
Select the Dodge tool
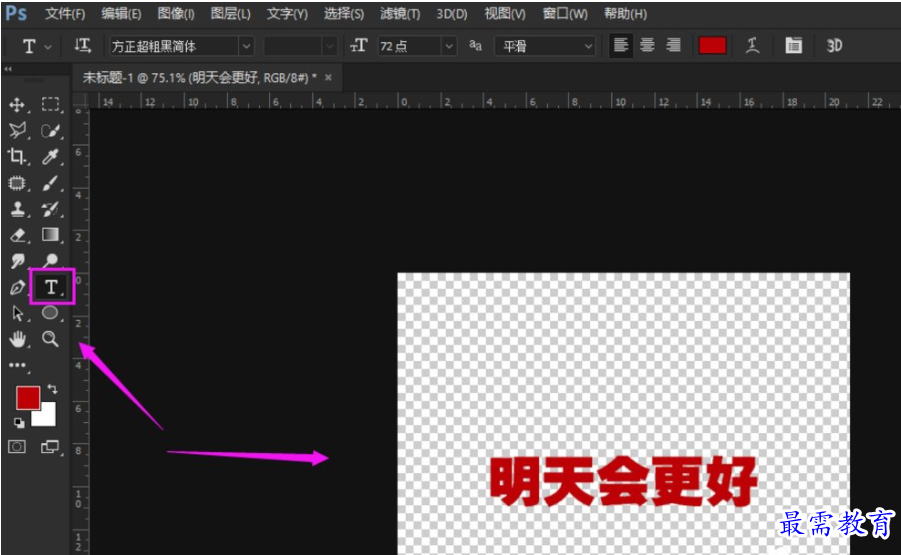coord(50,261)
